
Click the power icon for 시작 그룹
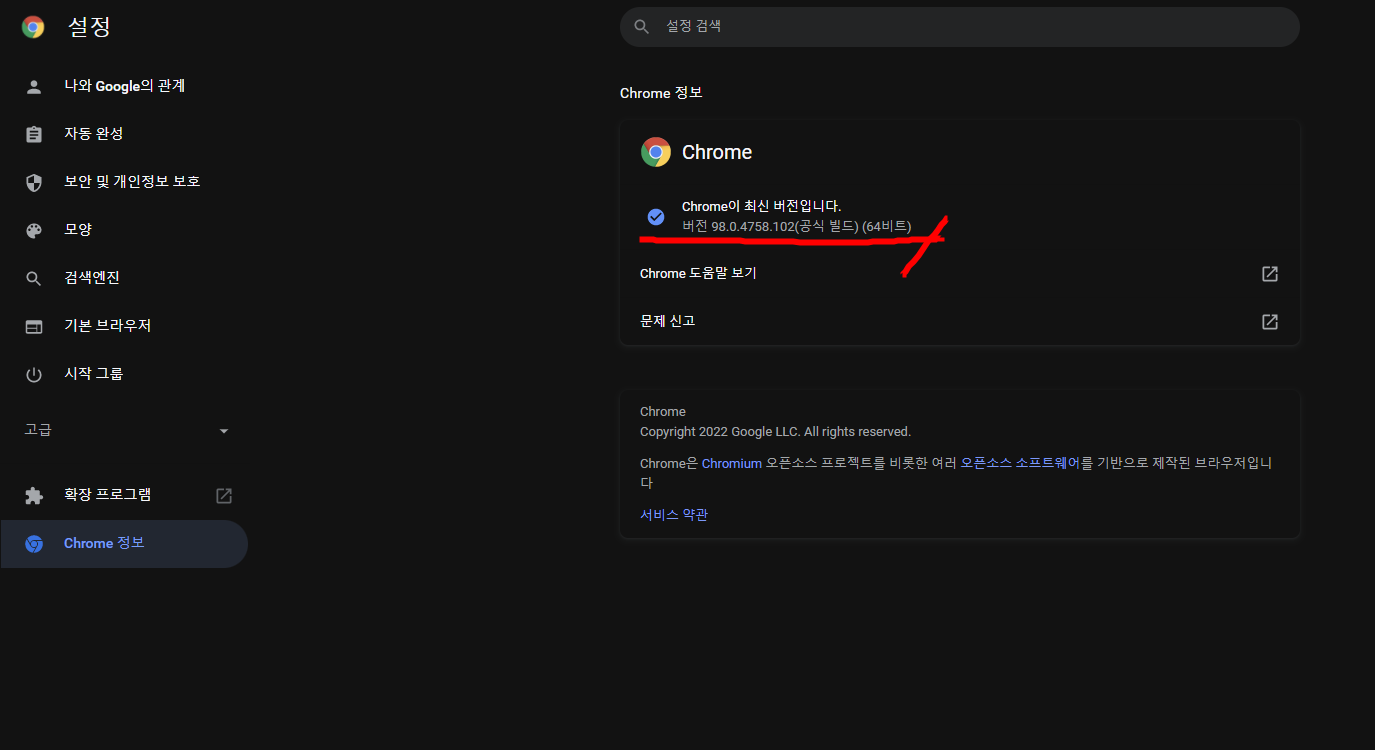[34, 374]
